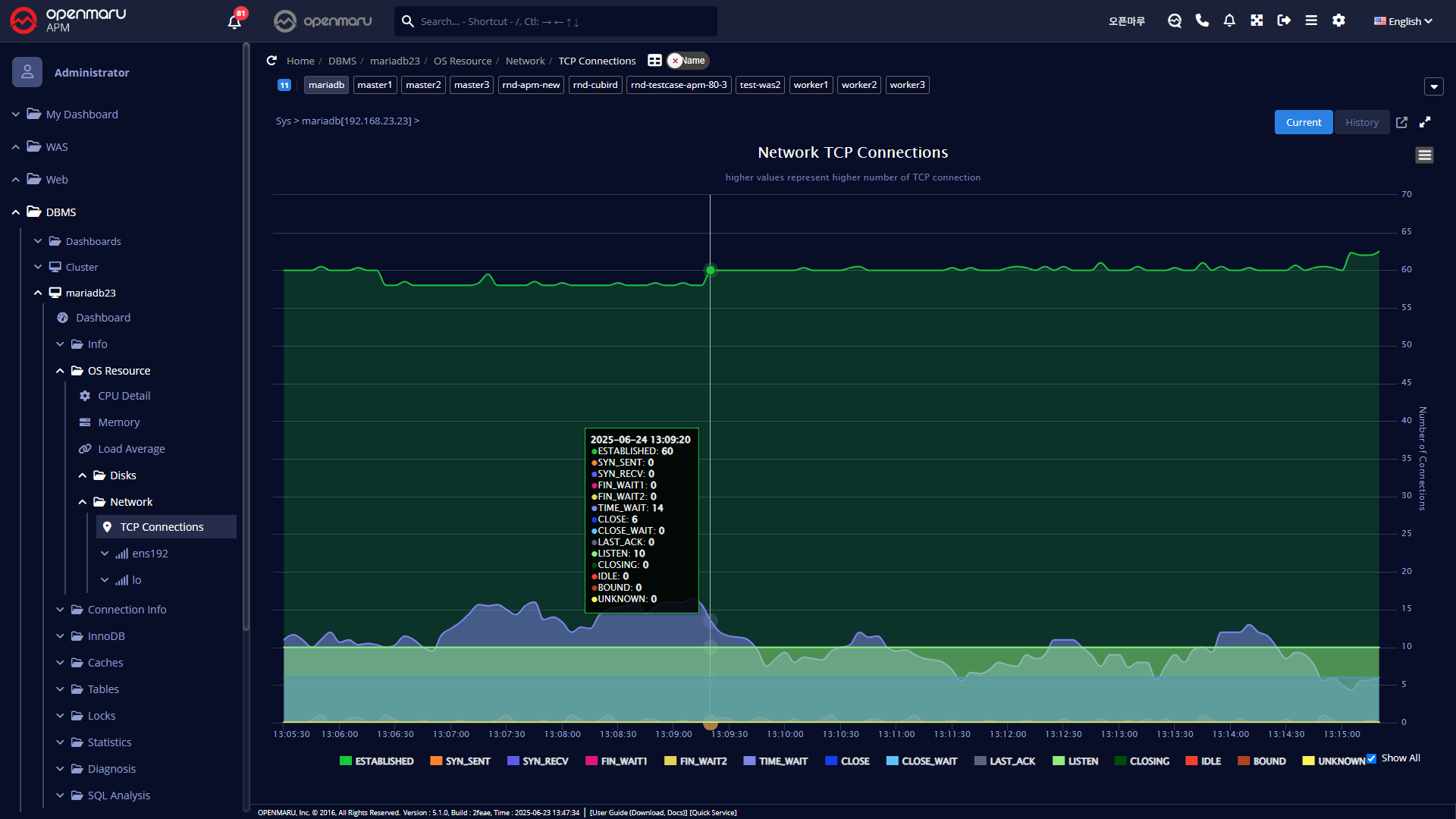Expand the chart to fullscreen
This screenshot has height=819, width=1456.
coord(1425,122)
